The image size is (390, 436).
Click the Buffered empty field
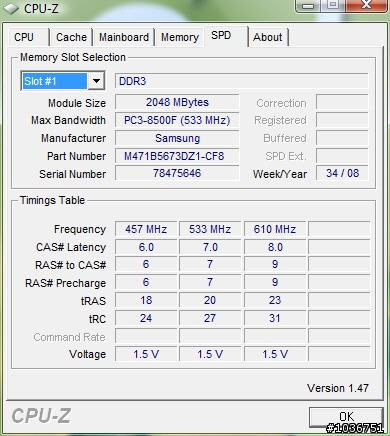[x=342, y=138]
